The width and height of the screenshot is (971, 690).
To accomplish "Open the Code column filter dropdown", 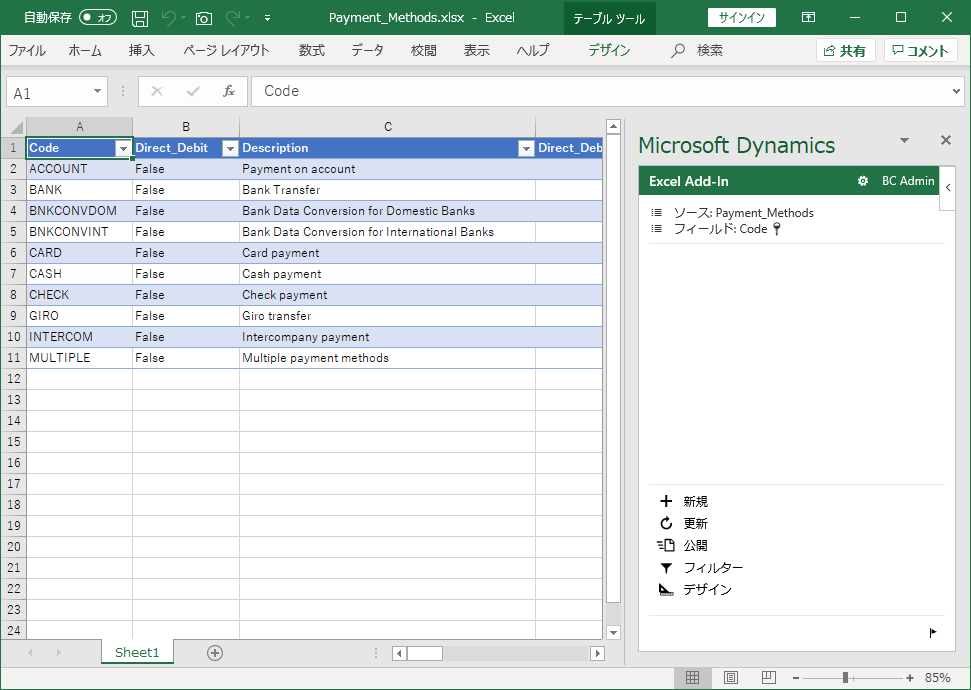I will [x=123, y=149].
